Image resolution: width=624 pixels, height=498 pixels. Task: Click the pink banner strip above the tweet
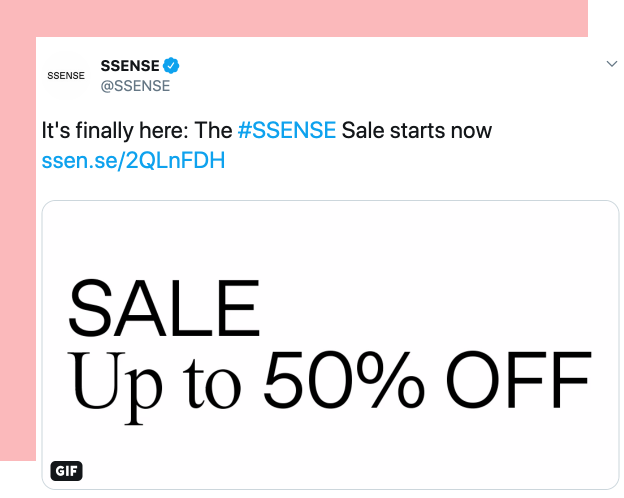(x=294, y=18)
